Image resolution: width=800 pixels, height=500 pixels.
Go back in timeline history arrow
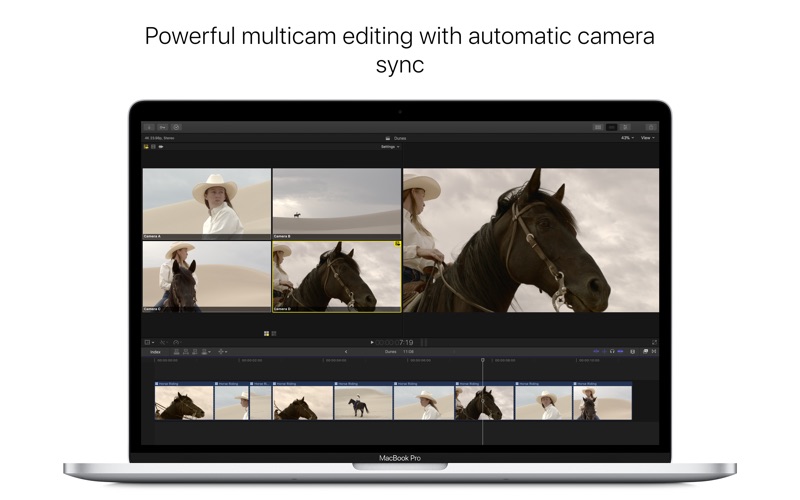(x=346, y=352)
